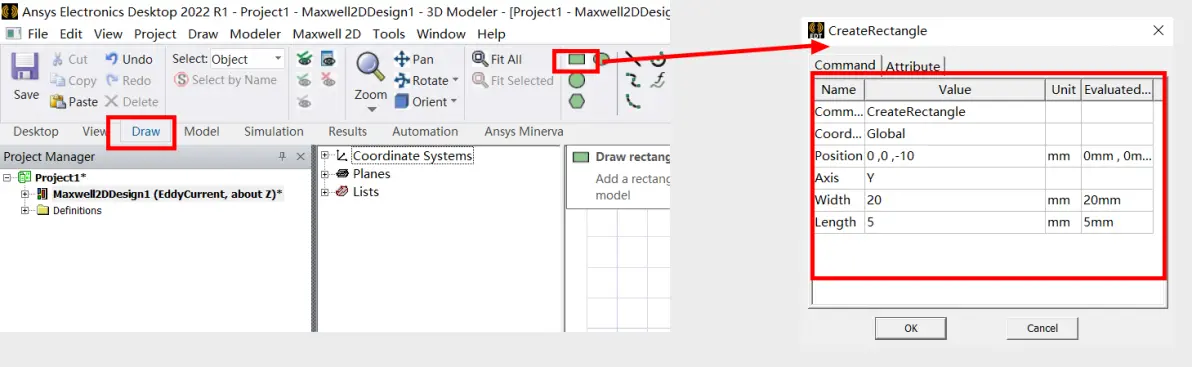
Task: Click the Redo arrow button
Action: click(x=128, y=81)
